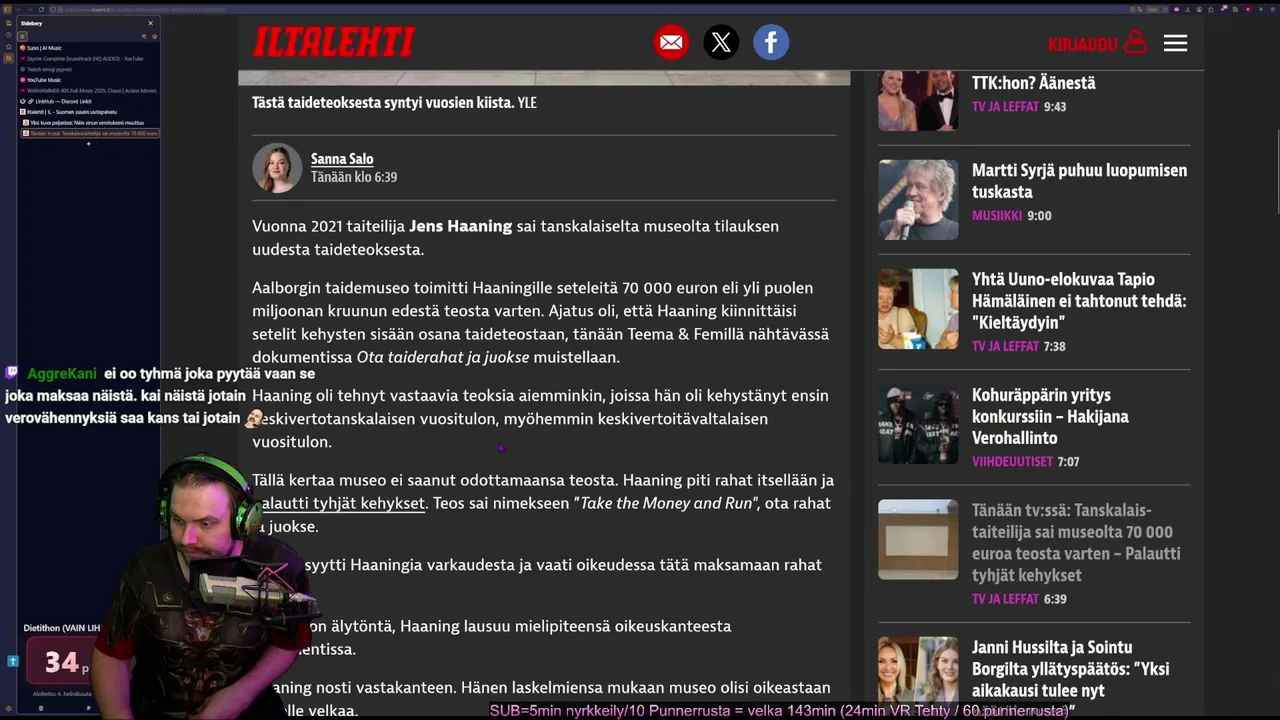This screenshot has height=720, width=1280.
Task: Open the 'Tänään tv:ssä: Tanskalaistaiteilija' sidebar article
Action: [1076, 542]
